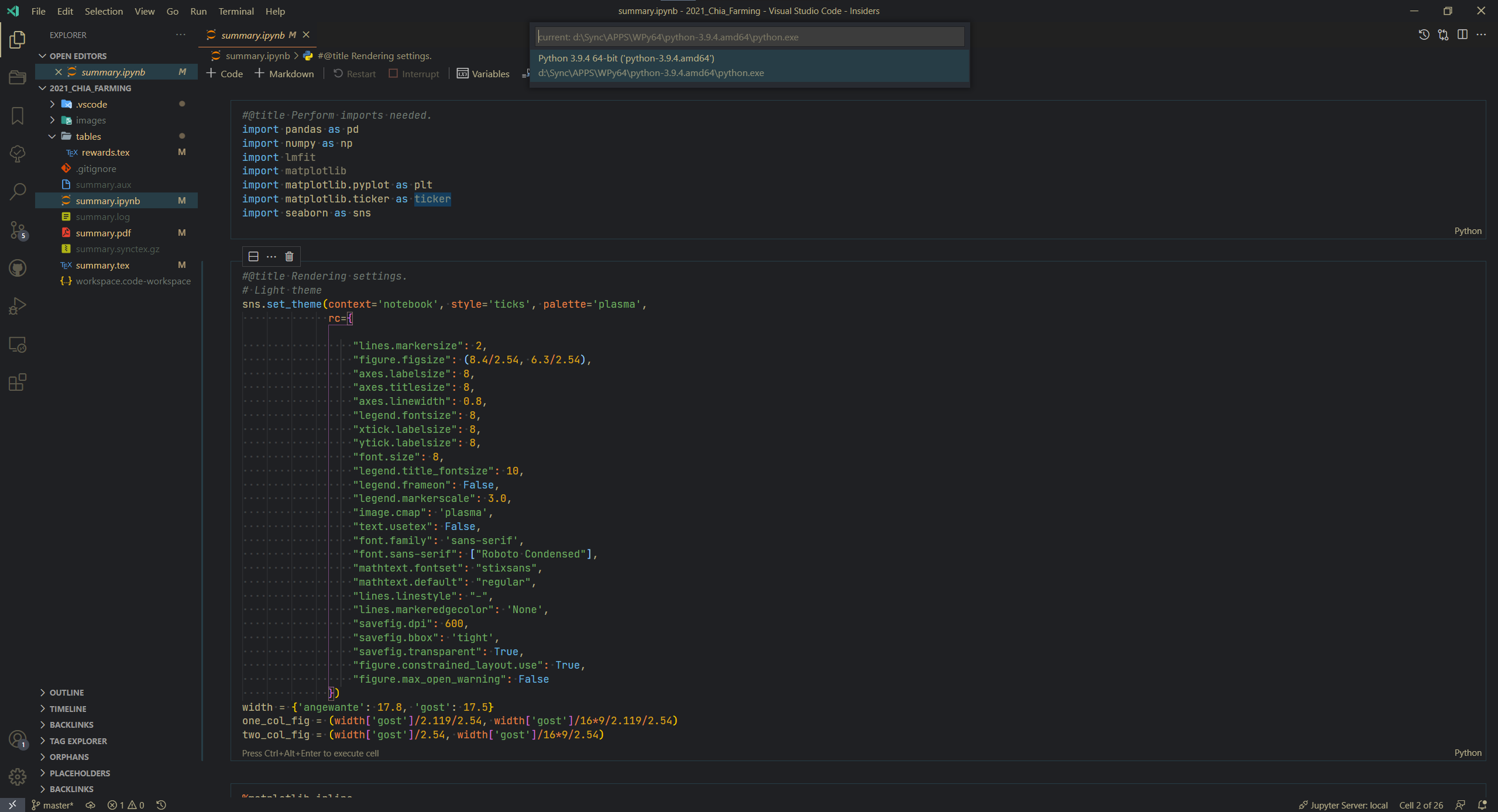Image resolution: width=1498 pixels, height=812 pixels.
Task: Open the Run and Debug view
Action: click(x=18, y=305)
